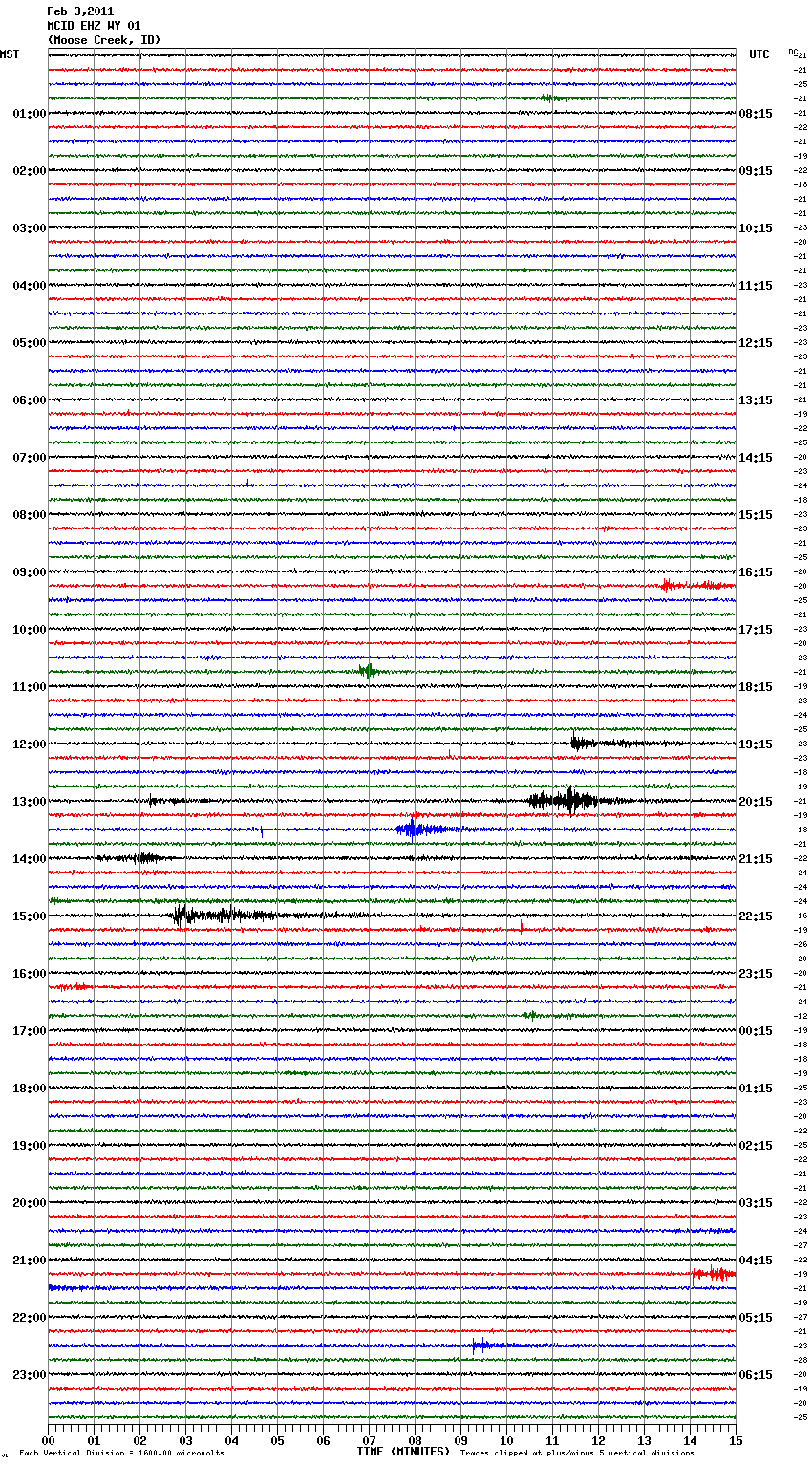The height and width of the screenshot is (1466, 812).
Task: Click the 09:00 MST row label
Action: (x=29, y=572)
